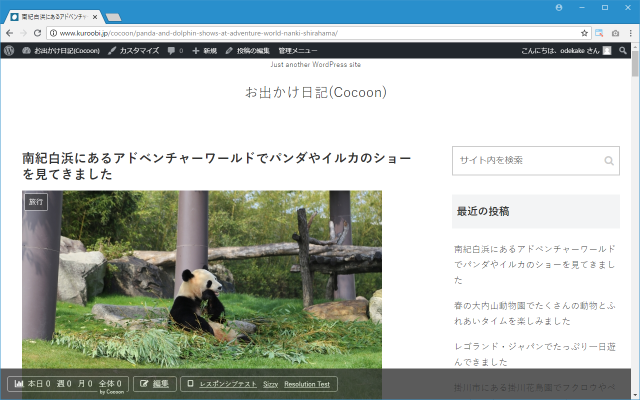
Task: Bookmark this page with the star icon
Action: [584, 33]
